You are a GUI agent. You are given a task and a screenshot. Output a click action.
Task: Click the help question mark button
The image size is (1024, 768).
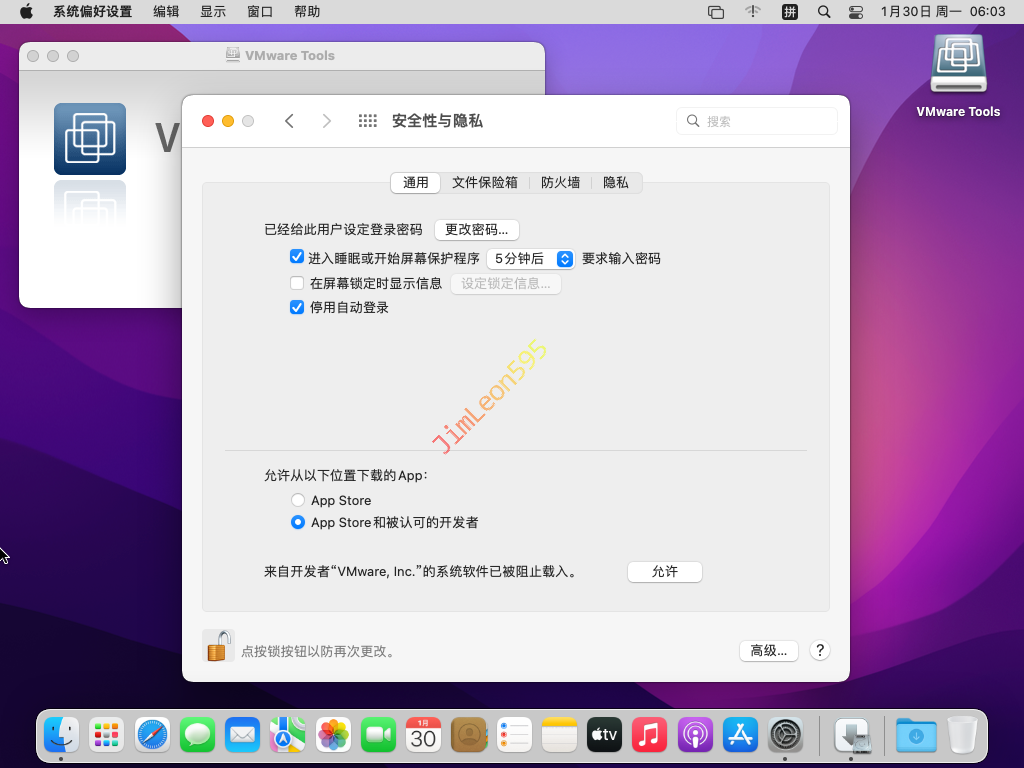[x=819, y=650]
